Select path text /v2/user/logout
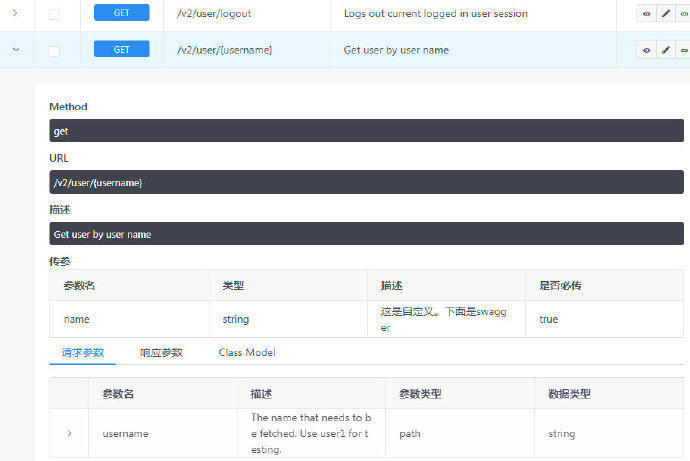 pos(214,14)
